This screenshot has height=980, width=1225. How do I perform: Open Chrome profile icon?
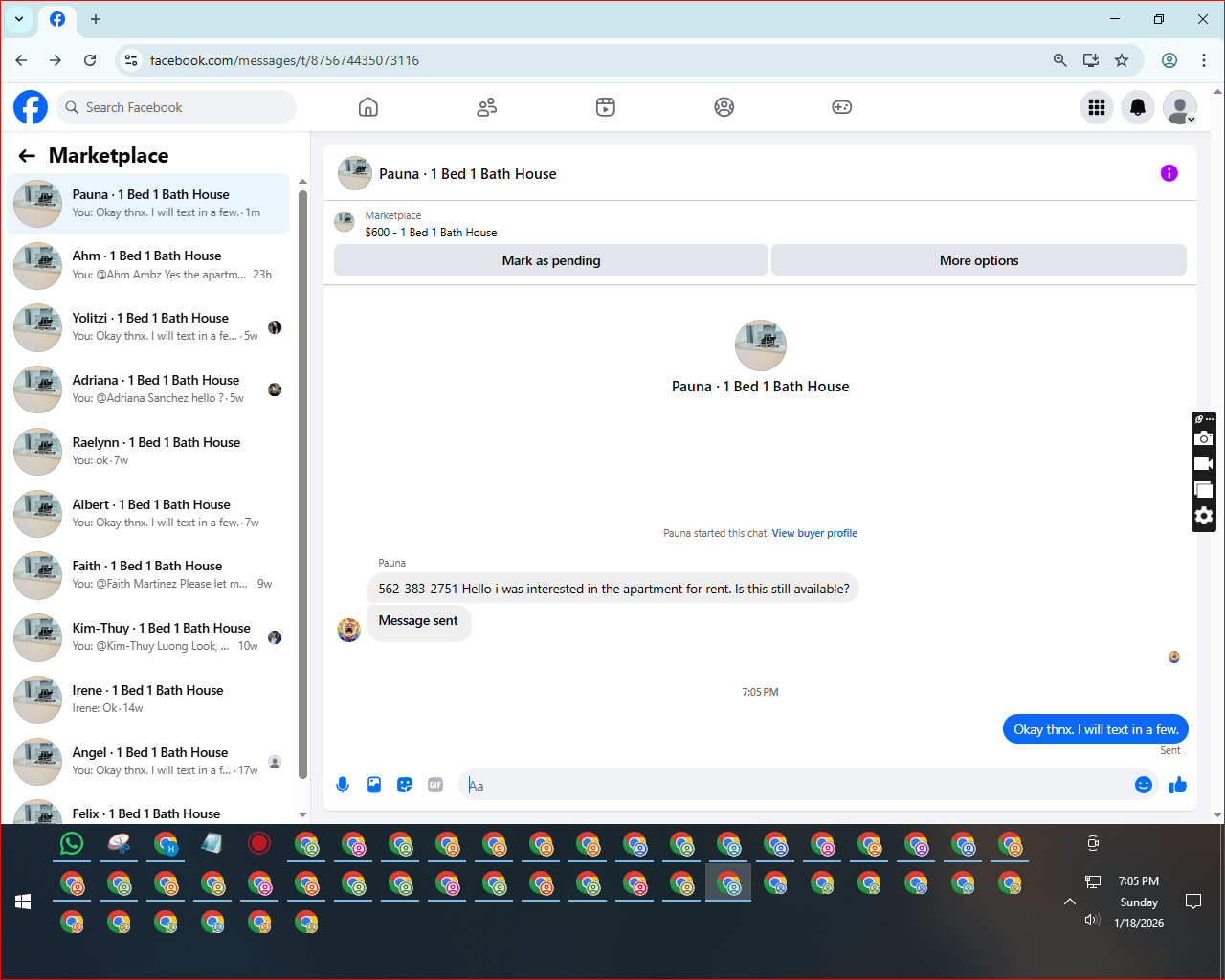(1169, 60)
